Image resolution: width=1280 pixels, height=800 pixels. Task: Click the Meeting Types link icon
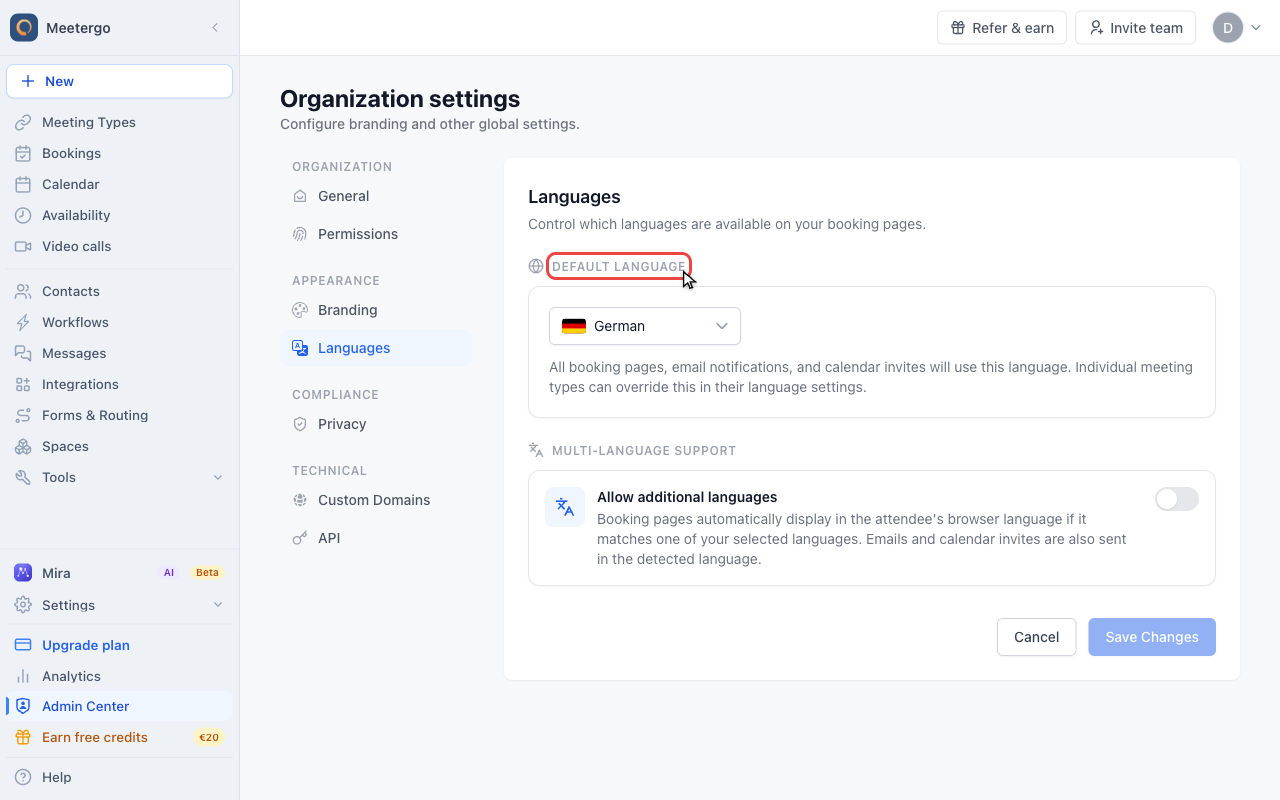[23, 122]
